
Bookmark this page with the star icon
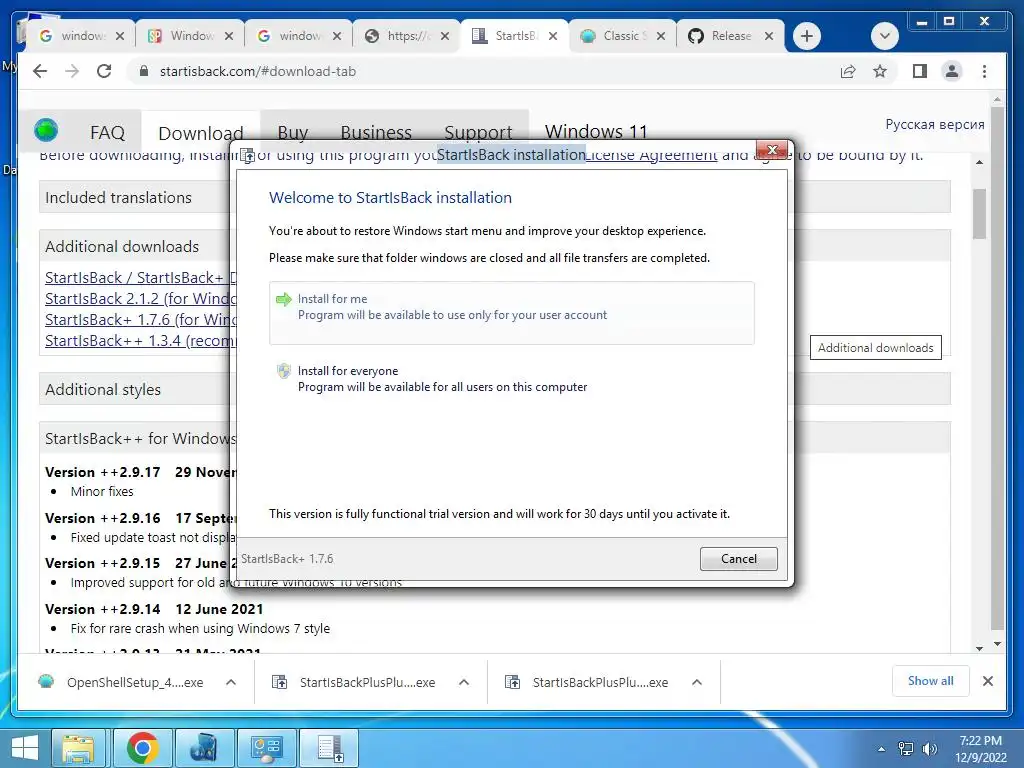tap(880, 71)
